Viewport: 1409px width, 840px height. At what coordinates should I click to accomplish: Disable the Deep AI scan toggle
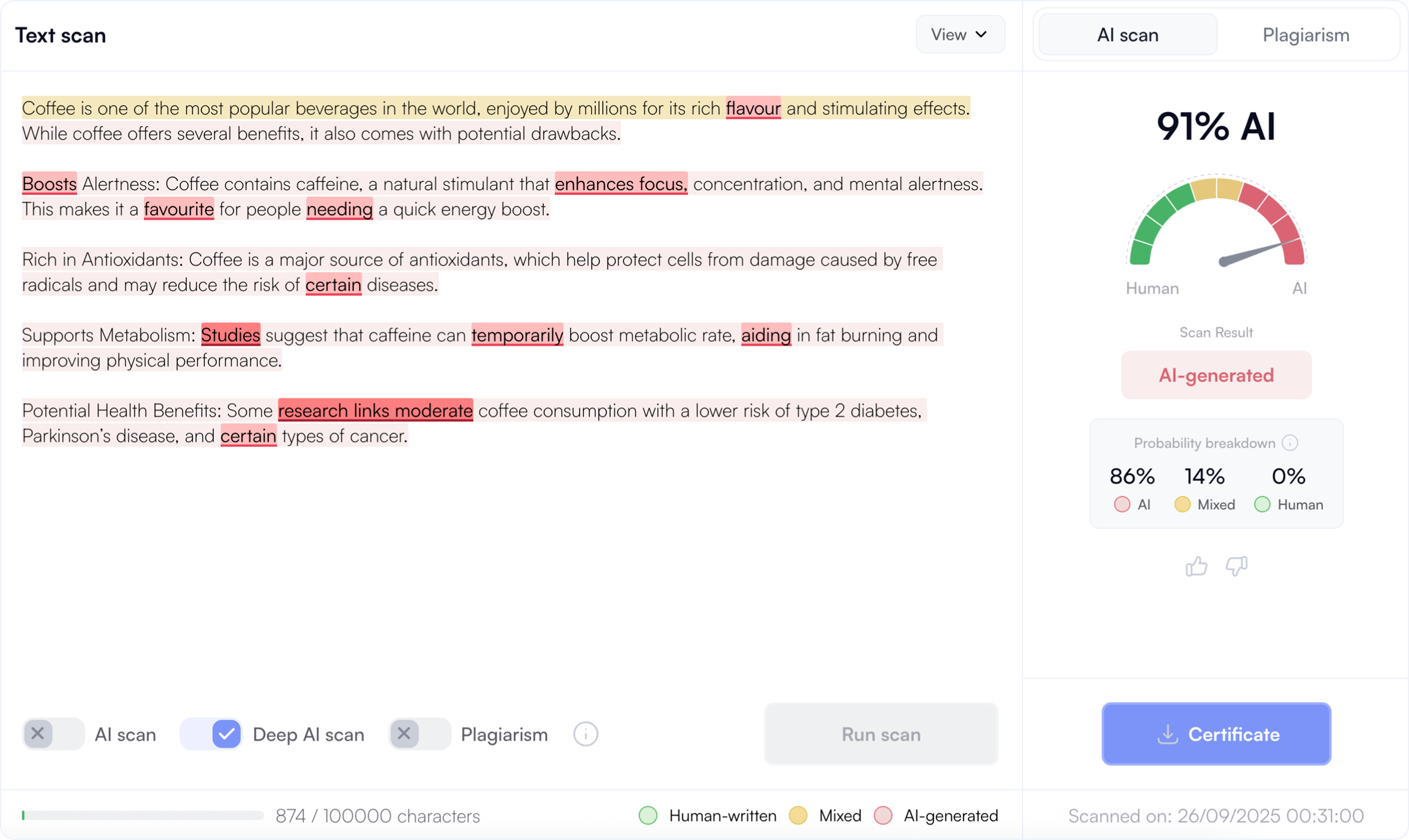211,734
